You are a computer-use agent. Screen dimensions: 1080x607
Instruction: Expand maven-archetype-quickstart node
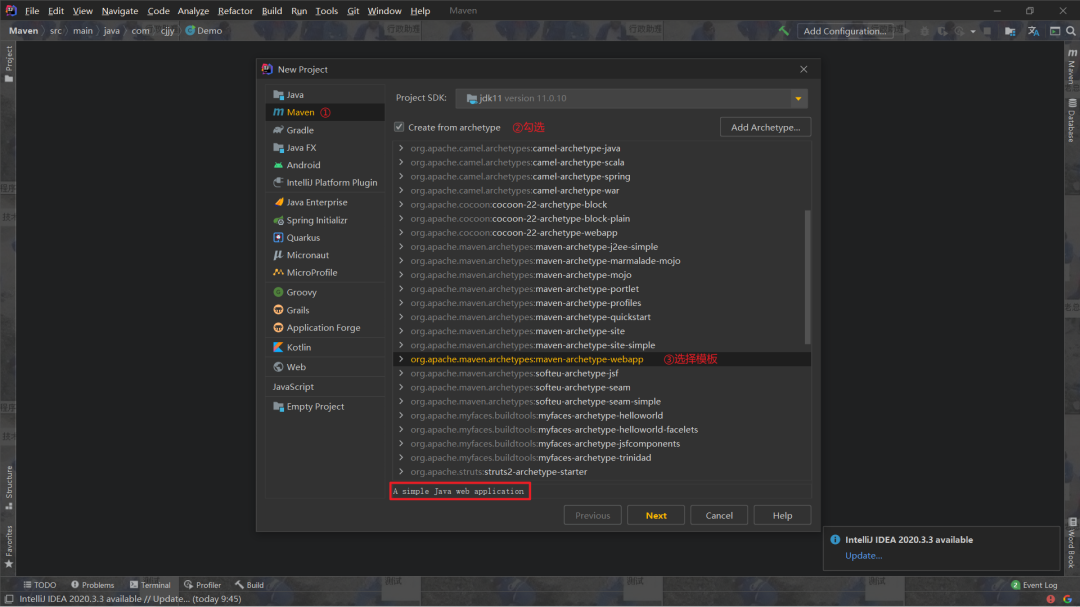coord(401,317)
